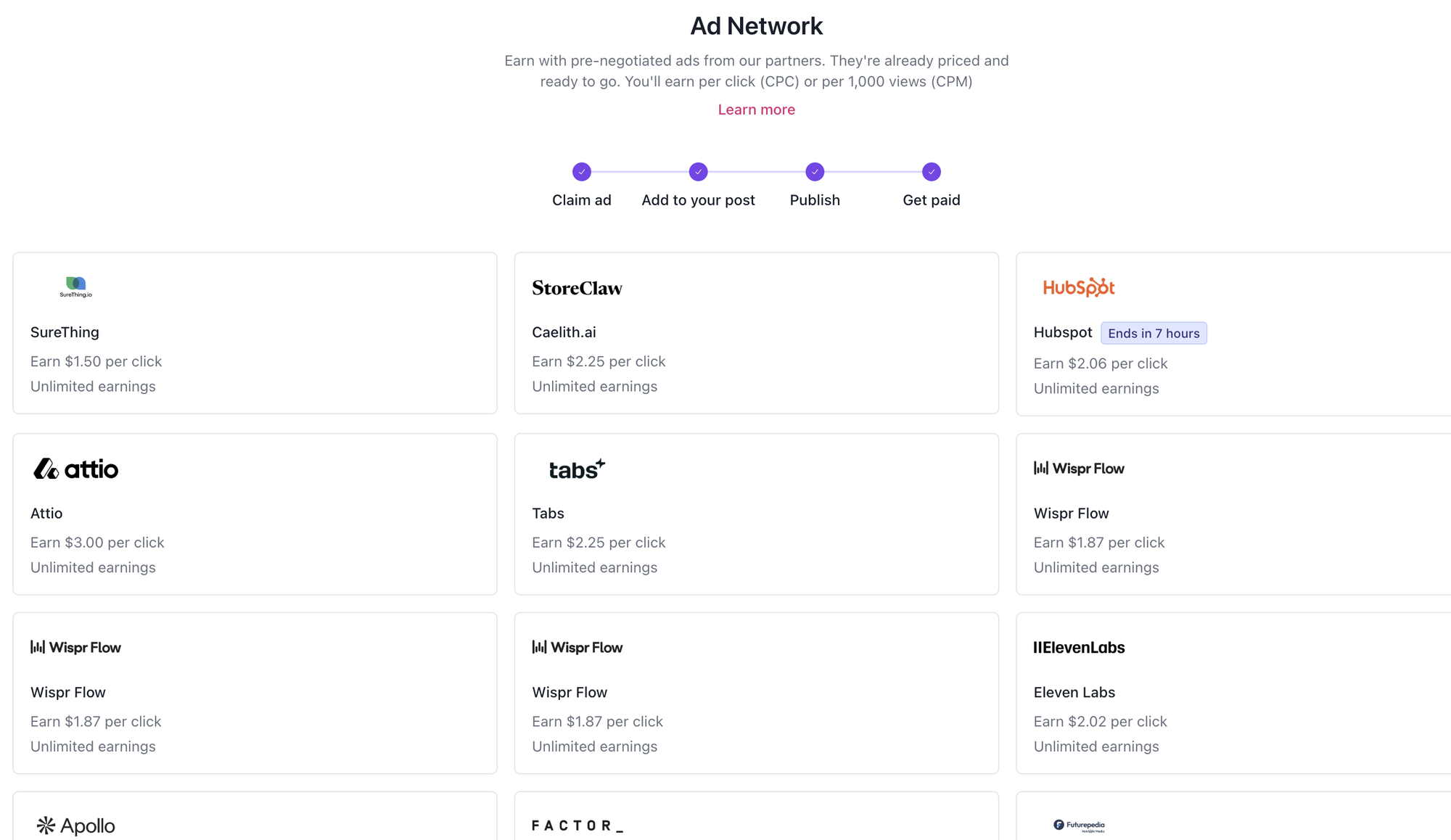Select the FACTOR_ logo
This screenshot has height=840, width=1451.
(x=577, y=825)
